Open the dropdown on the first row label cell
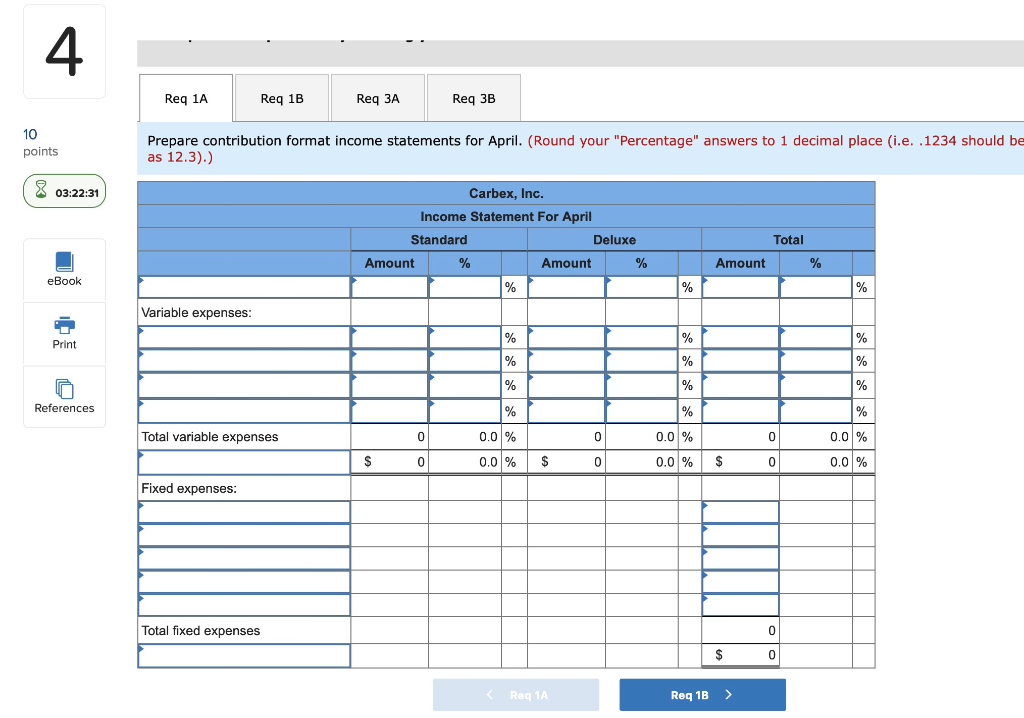1024x718 pixels. [141, 286]
